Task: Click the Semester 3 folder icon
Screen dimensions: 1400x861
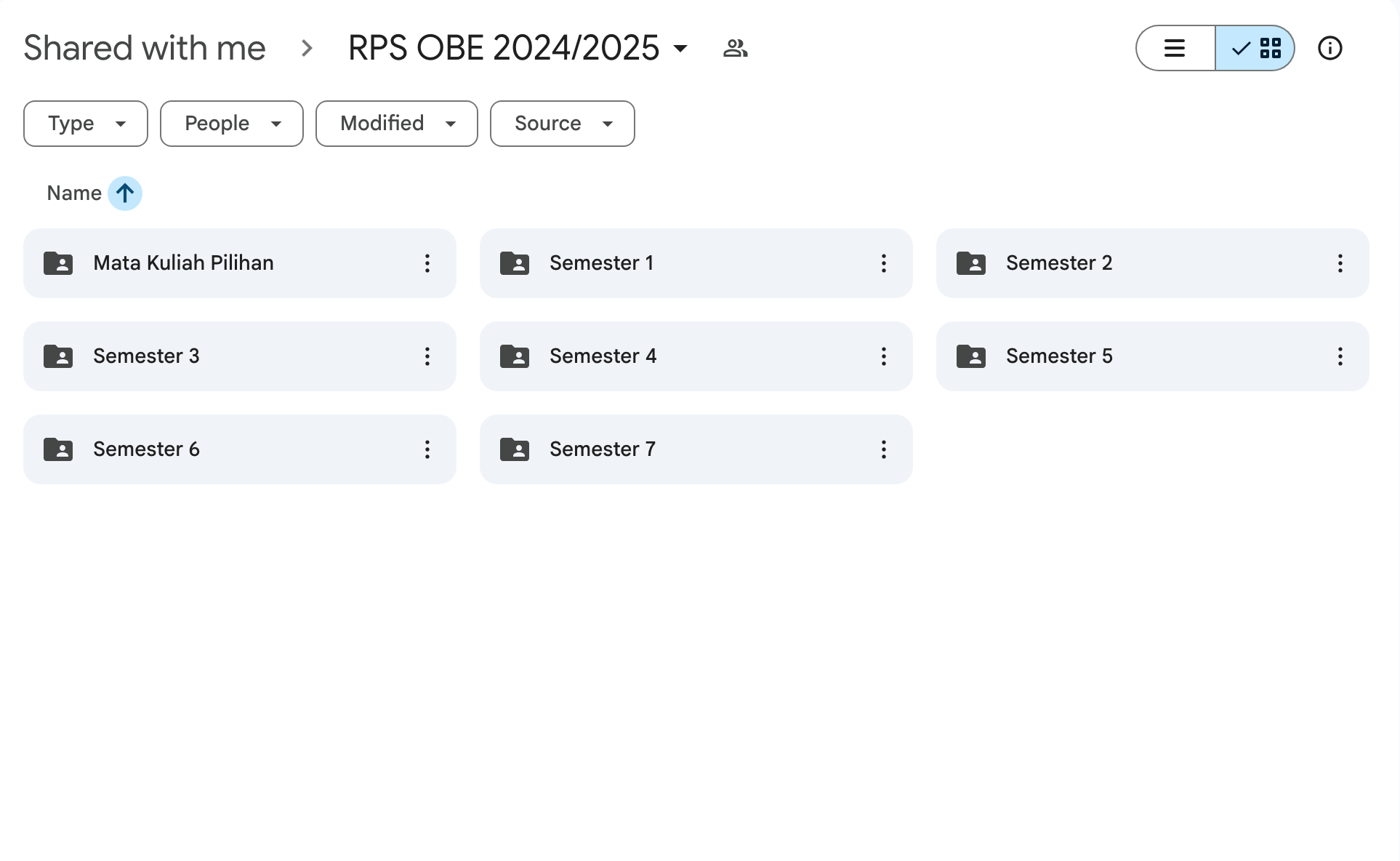Action: coord(58,356)
